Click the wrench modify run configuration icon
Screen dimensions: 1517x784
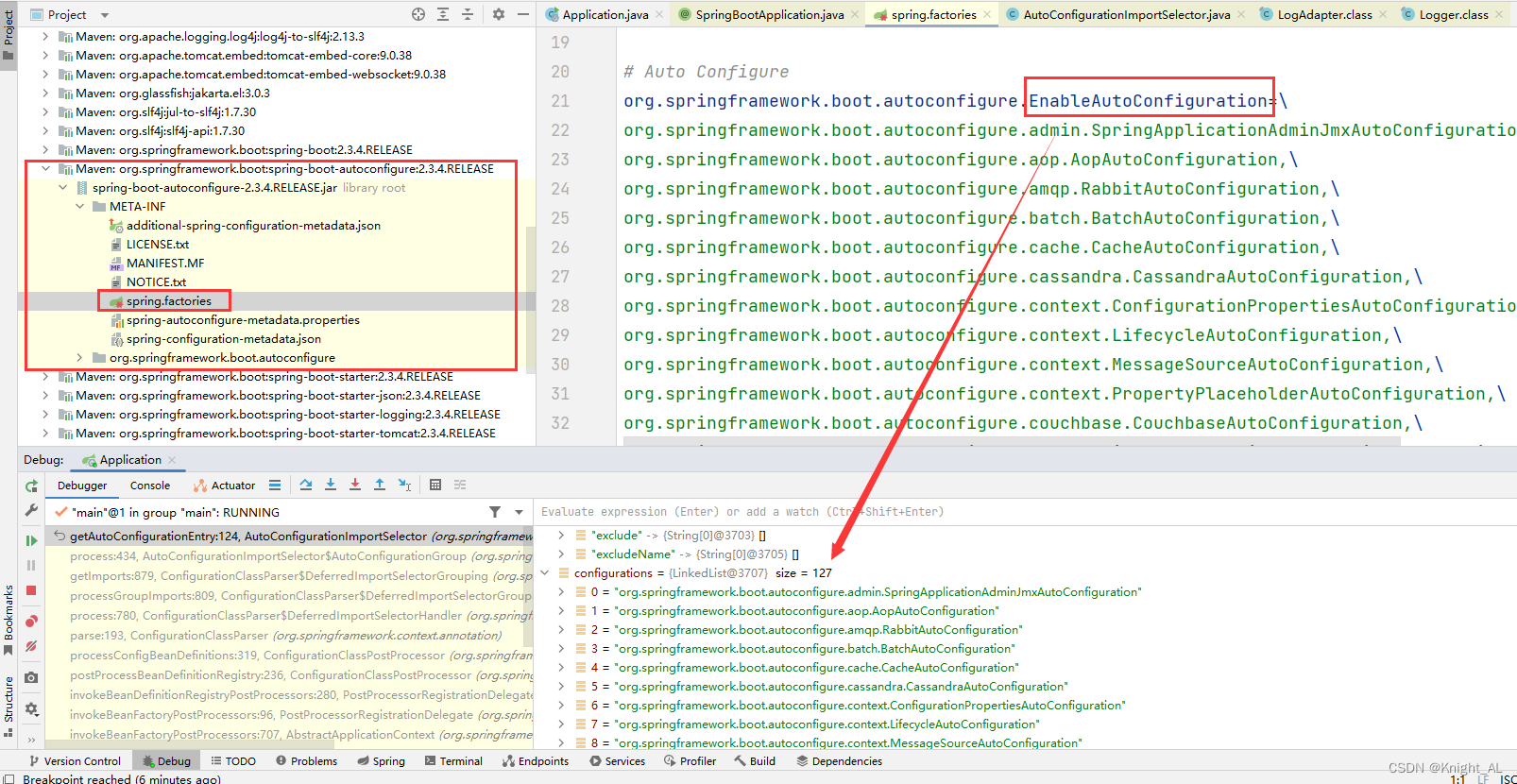(31, 510)
